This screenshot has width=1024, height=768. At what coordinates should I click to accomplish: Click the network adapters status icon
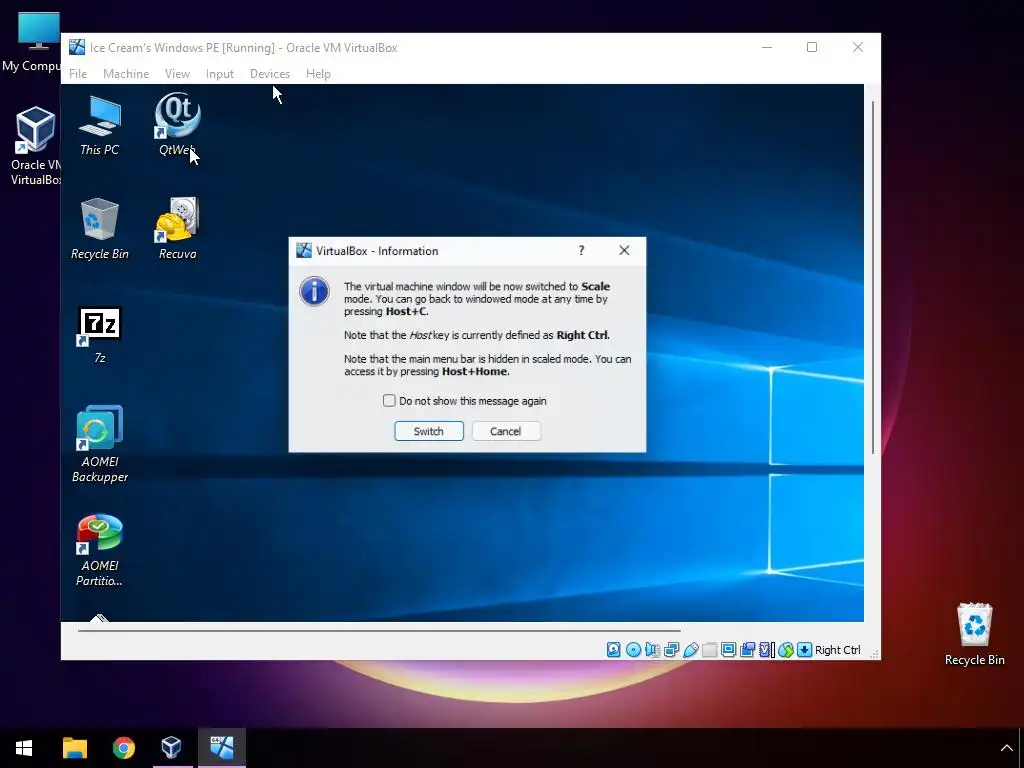coord(671,650)
